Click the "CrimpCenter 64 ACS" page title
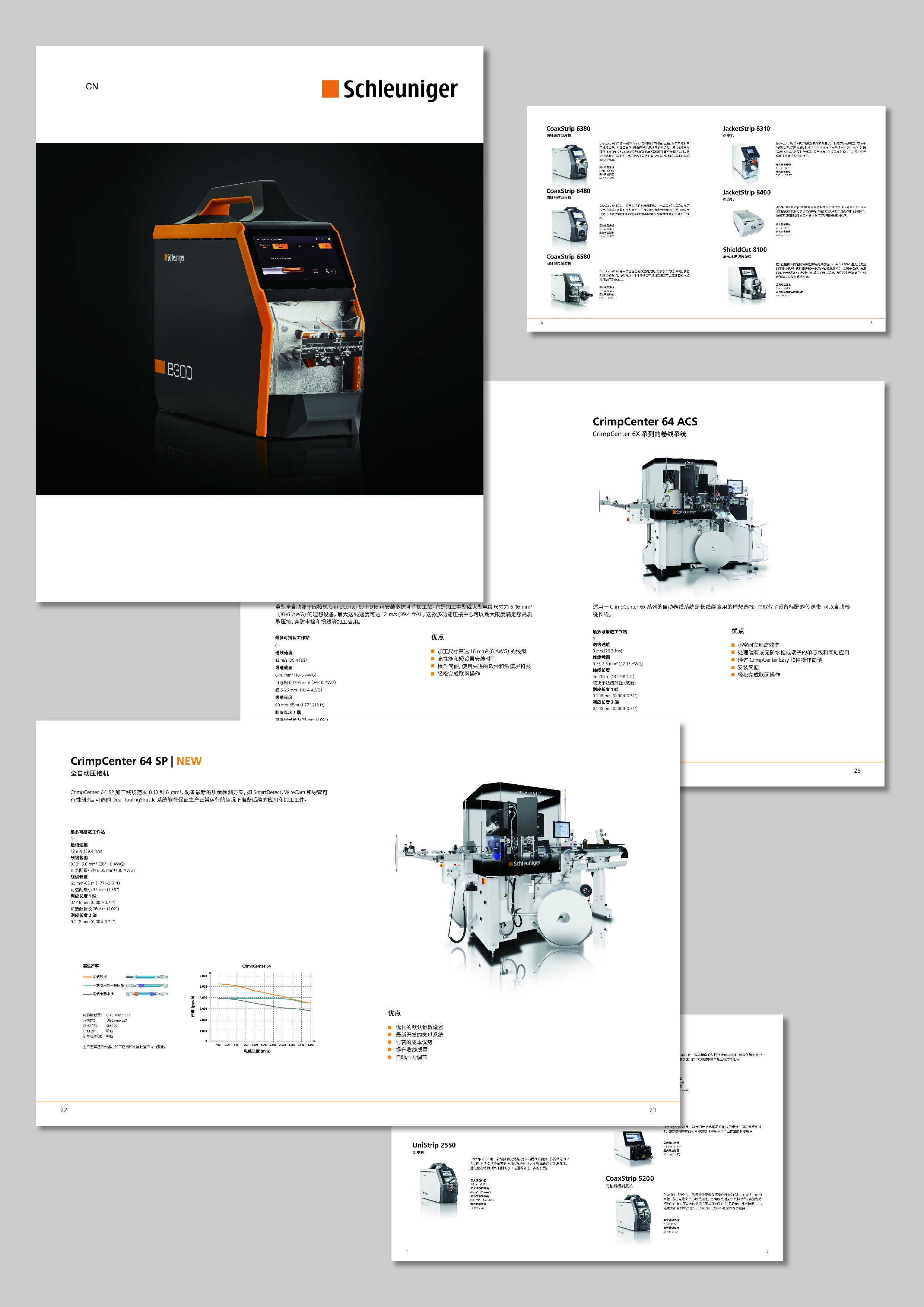This screenshot has height=1307, width=924. (645, 421)
